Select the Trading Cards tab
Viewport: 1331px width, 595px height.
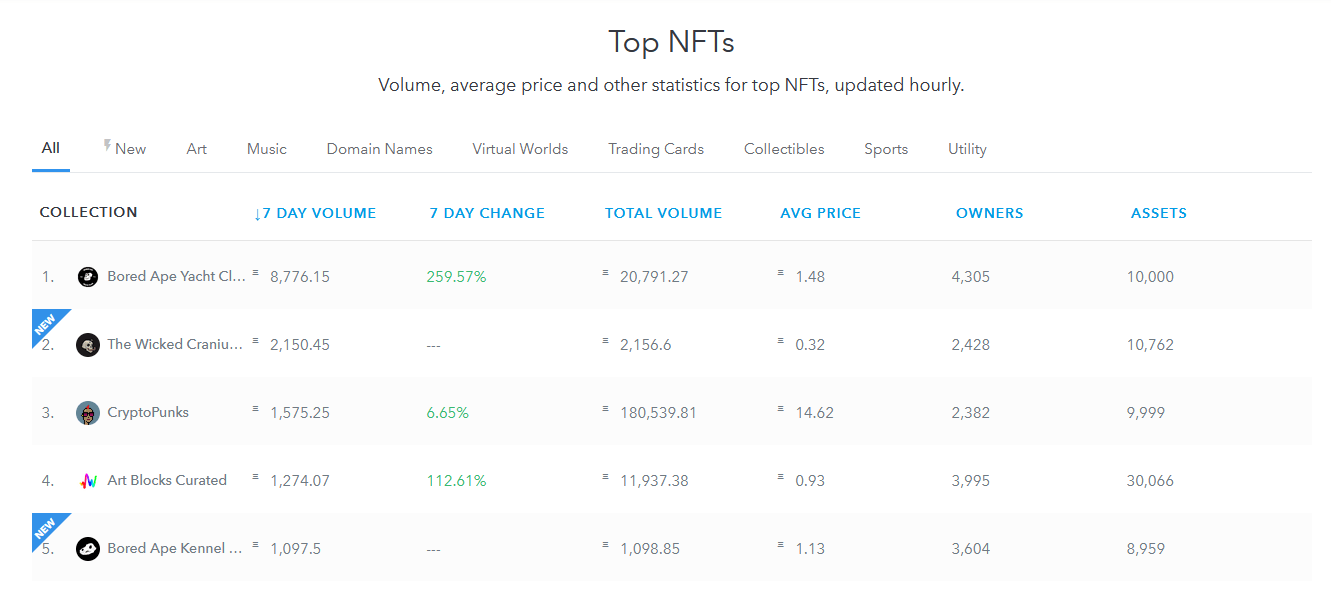click(x=656, y=149)
